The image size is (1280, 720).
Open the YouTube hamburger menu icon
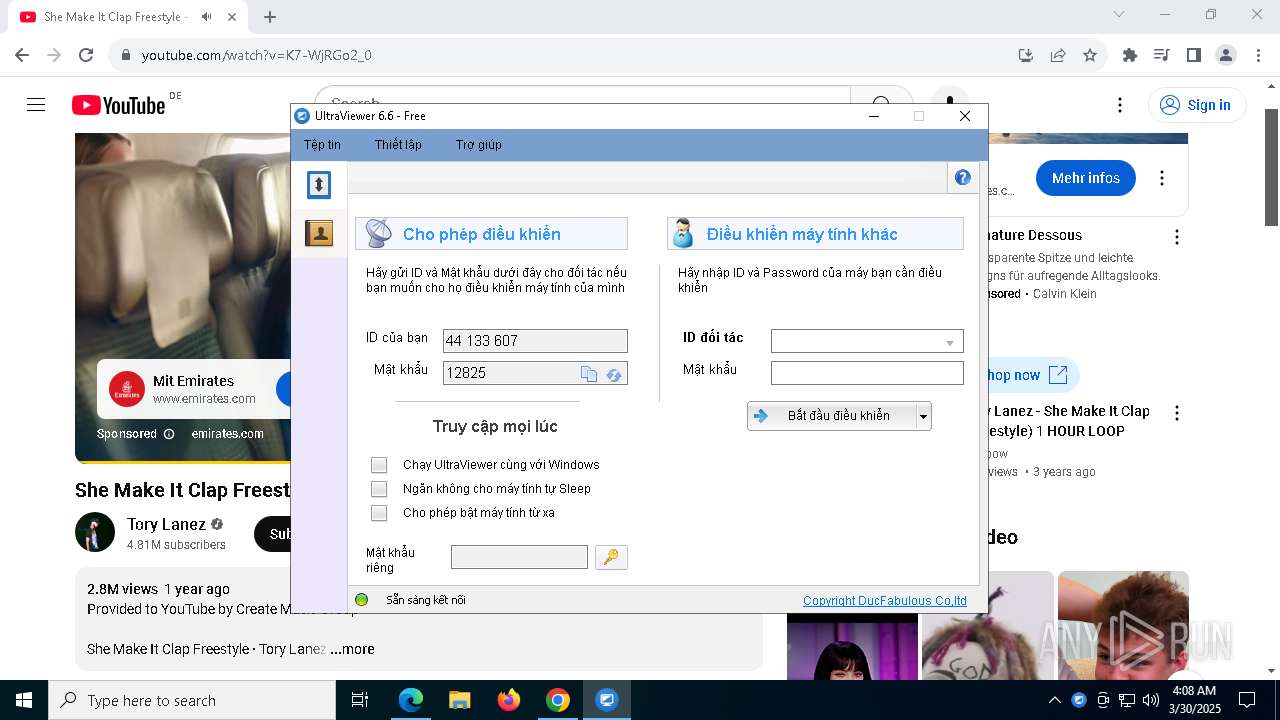tap(36, 105)
